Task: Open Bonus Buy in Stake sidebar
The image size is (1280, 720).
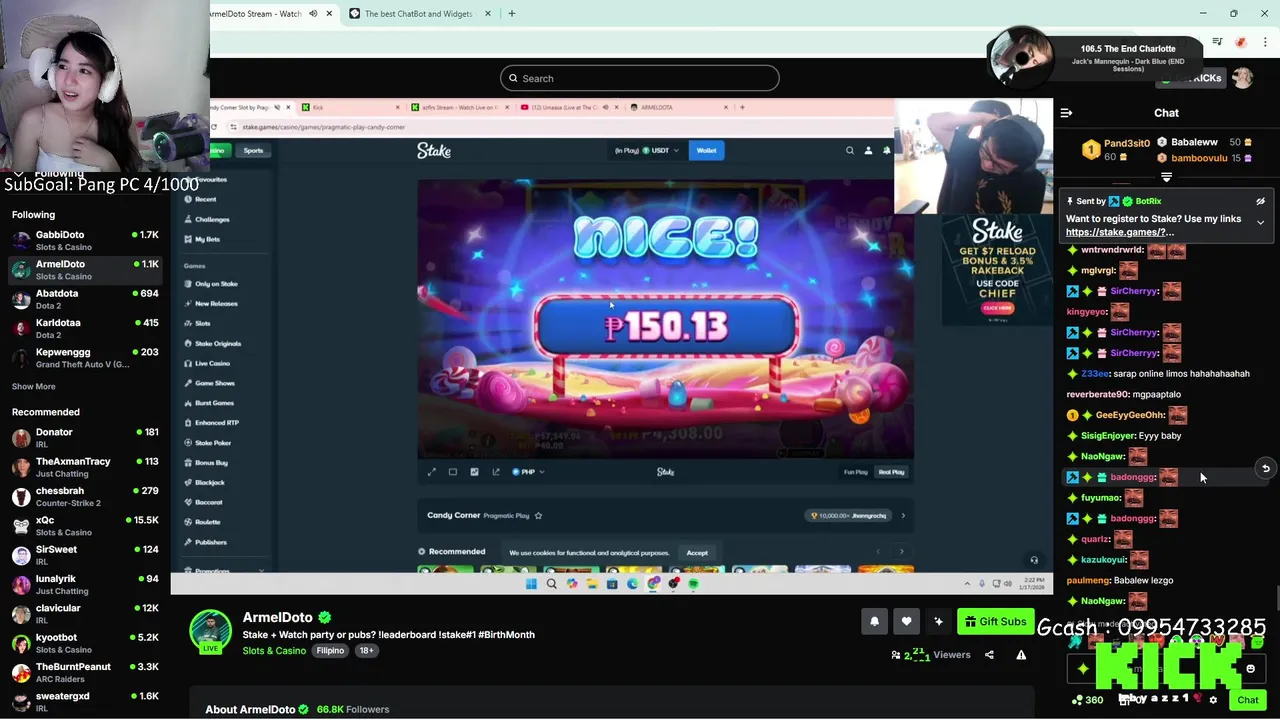Action: pos(211,462)
